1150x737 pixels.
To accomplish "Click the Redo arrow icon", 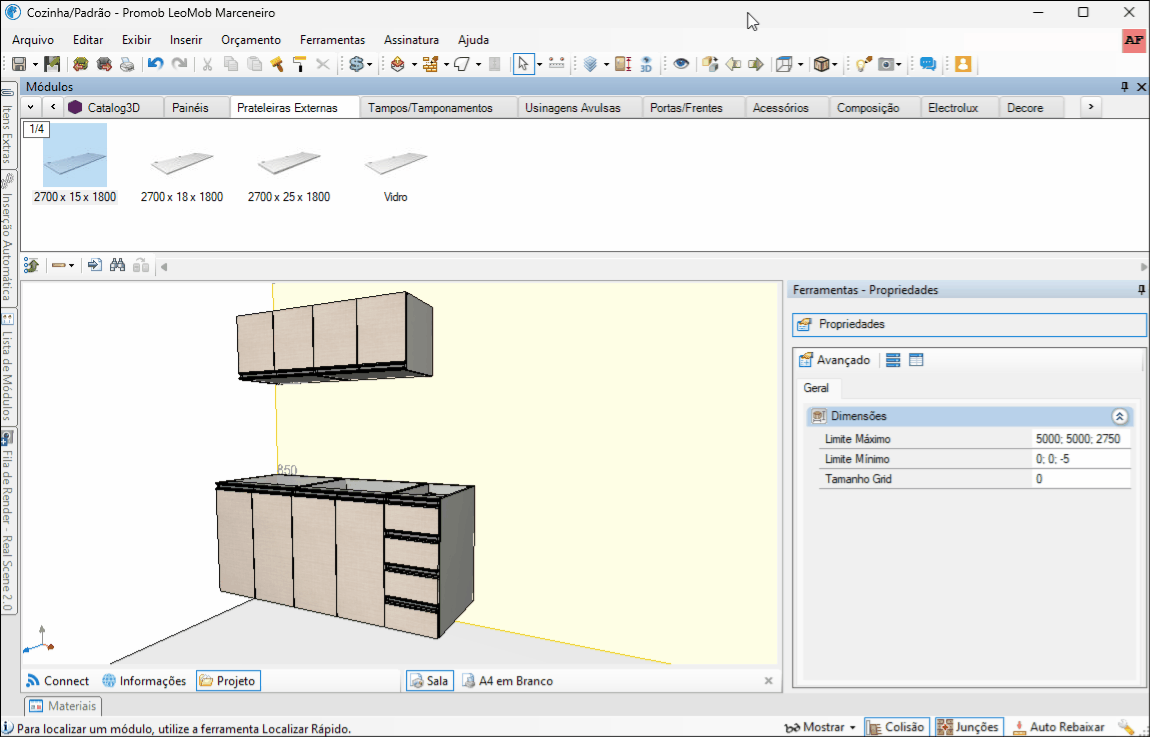I will point(179,65).
